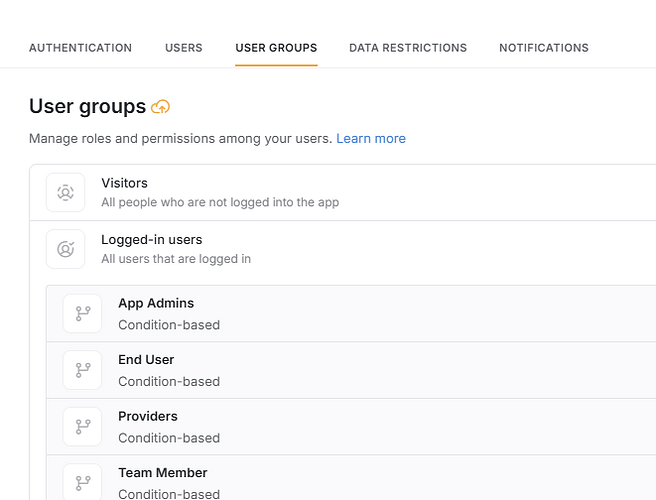The width and height of the screenshot is (656, 500).
Task: Go to the Data Restrictions tab
Action: [x=407, y=48]
